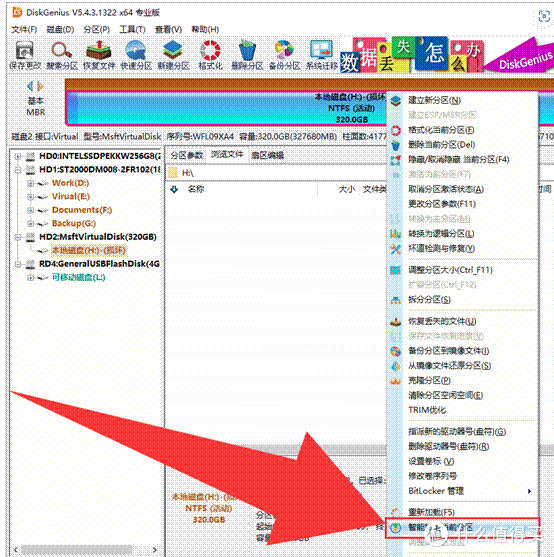This screenshot has height=557, width=554.
Task: Open the 工具(T) menu
Action: tap(132, 29)
